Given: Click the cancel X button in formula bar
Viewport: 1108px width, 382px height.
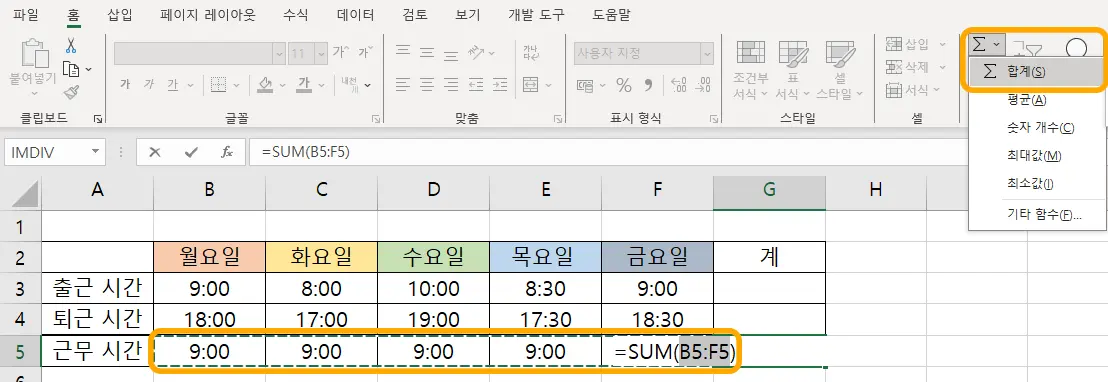Looking at the screenshot, I should pos(155,152).
